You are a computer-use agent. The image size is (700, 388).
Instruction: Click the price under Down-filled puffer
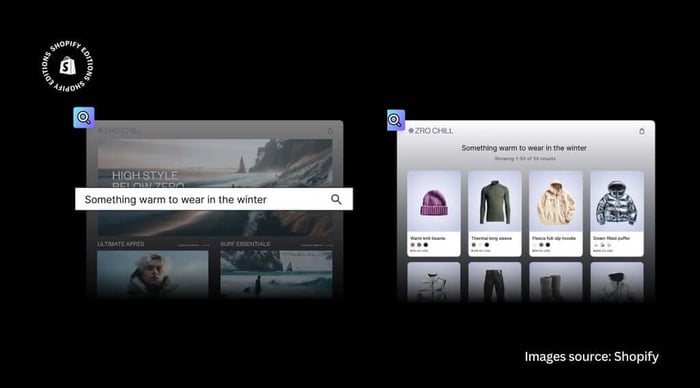tap(602, 251)
